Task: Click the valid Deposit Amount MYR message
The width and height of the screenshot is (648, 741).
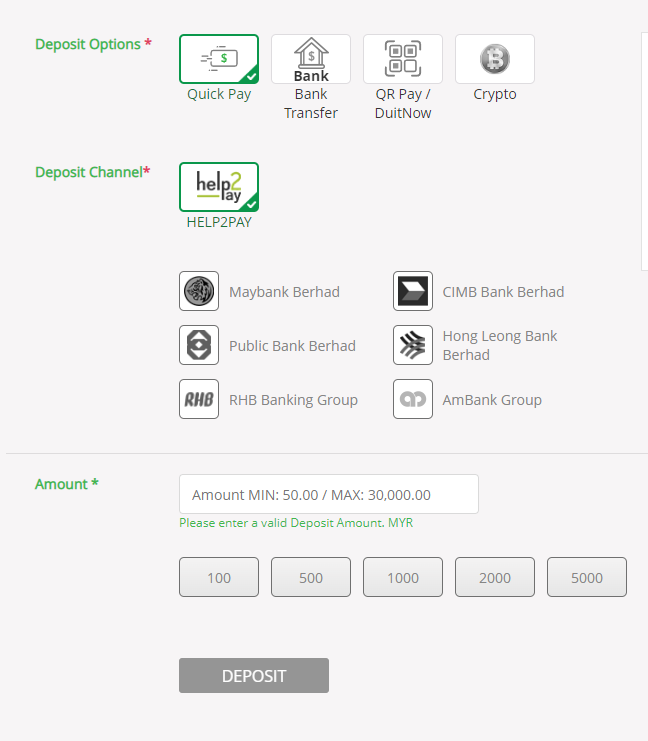Action: pos(296,523)
